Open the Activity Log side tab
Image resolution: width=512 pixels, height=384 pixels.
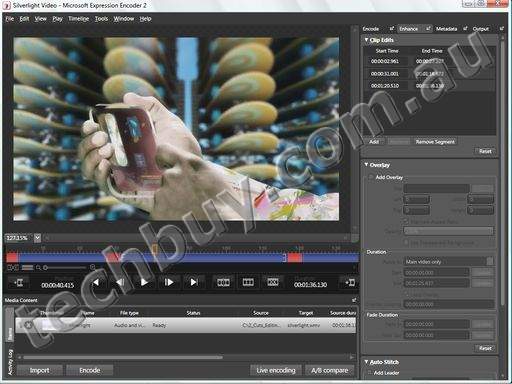tap(10, 362)
